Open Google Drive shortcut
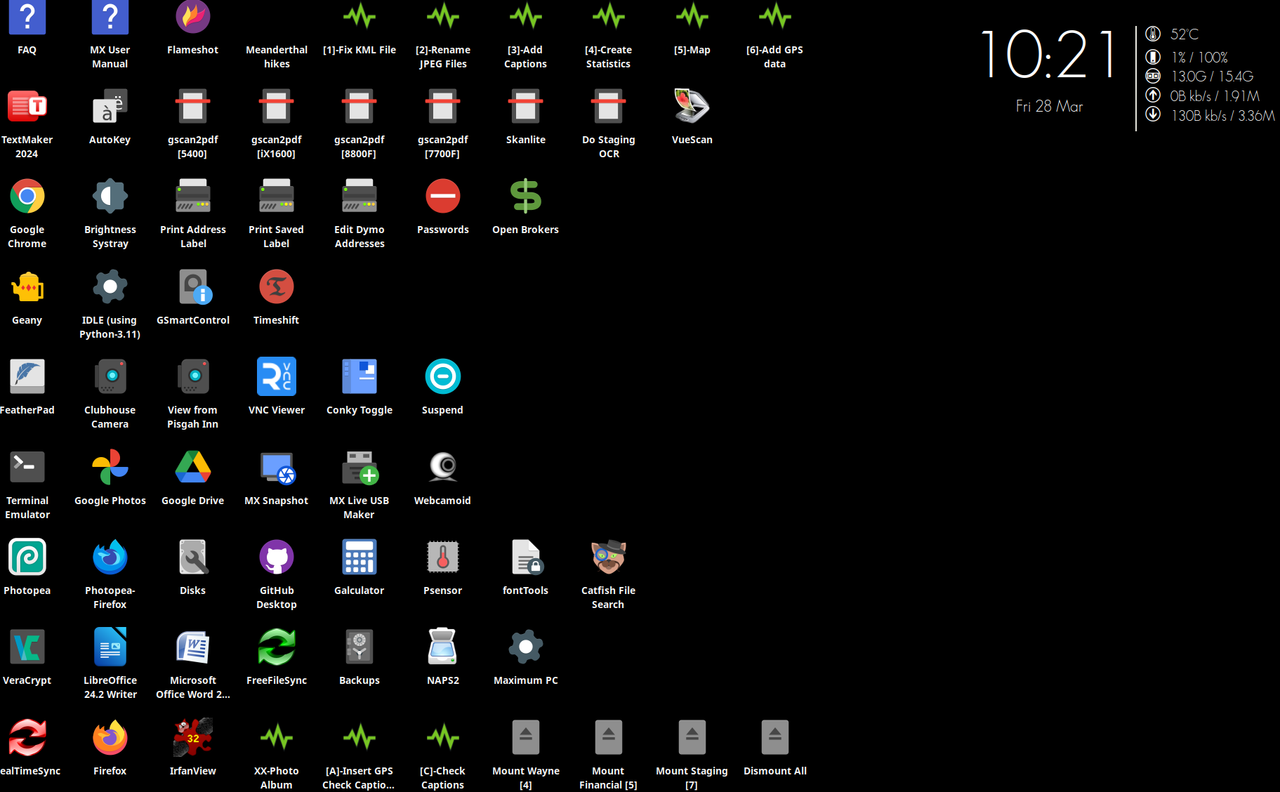Screen dimensions: 1280x792 pyautogui.click(x=193, y=467)
